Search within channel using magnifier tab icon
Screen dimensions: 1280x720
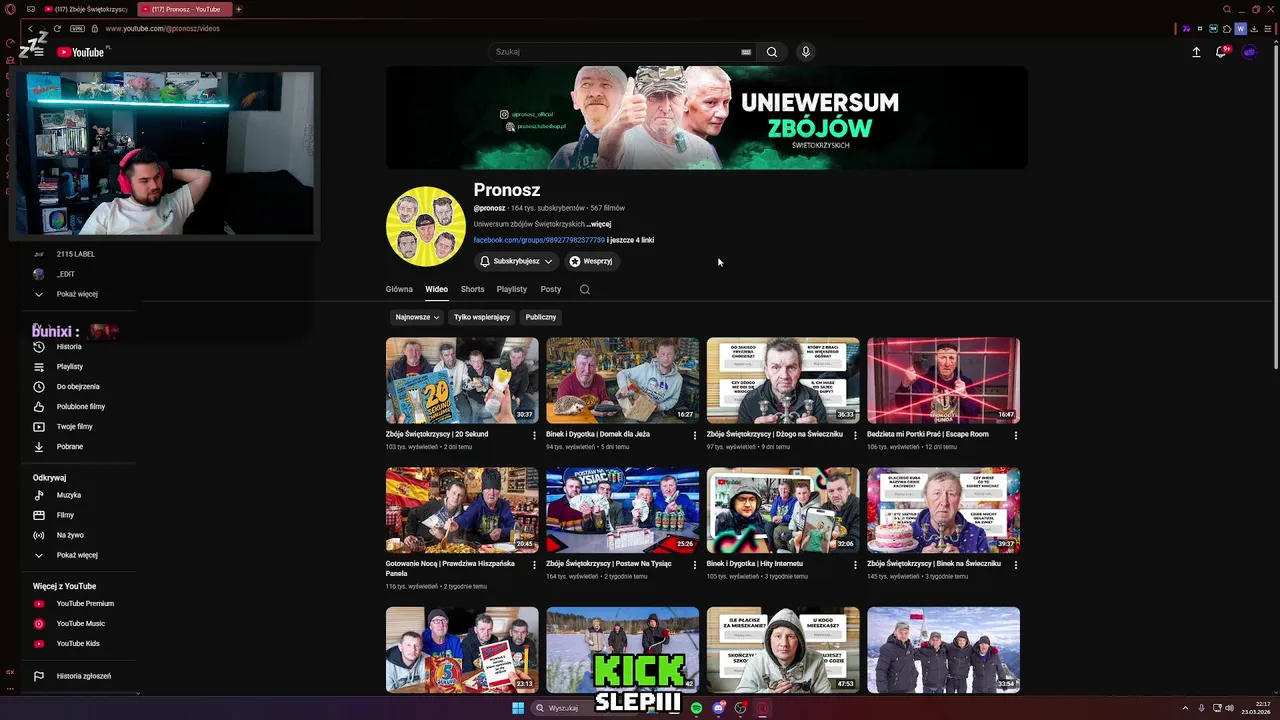click(585, 290)
